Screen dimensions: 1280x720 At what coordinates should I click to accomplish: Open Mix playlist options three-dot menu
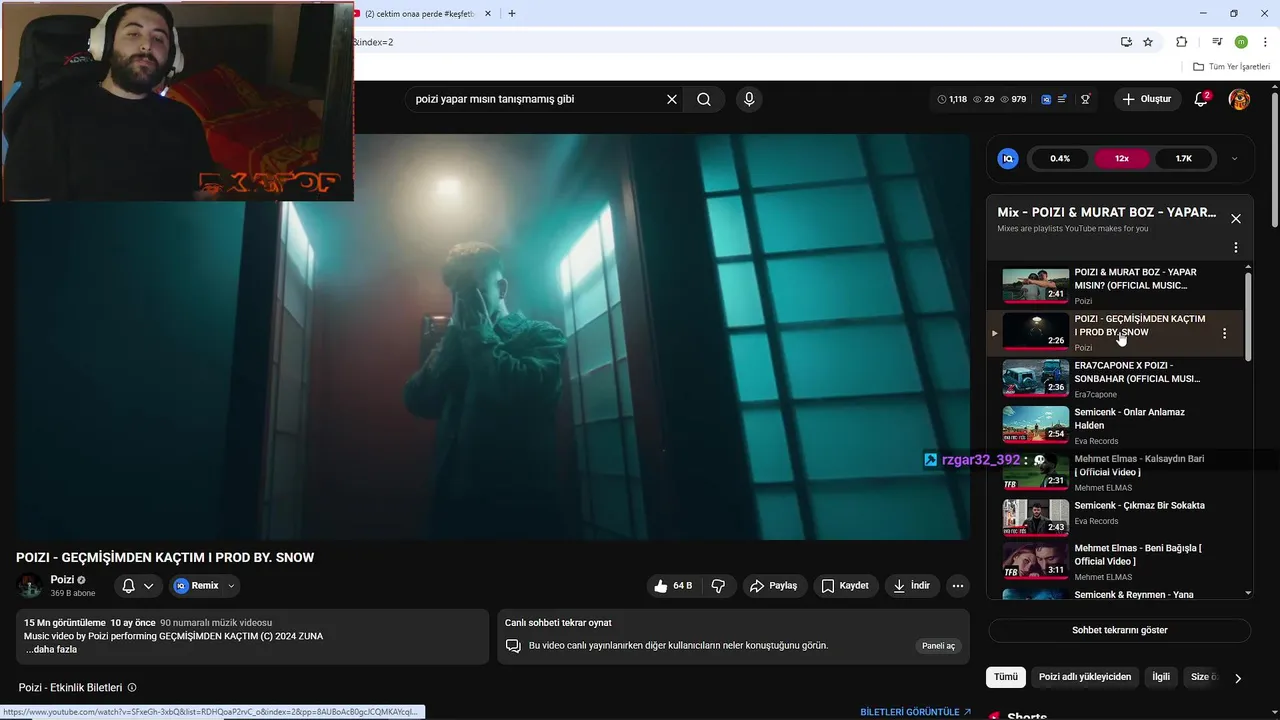tap(1236, 247)
